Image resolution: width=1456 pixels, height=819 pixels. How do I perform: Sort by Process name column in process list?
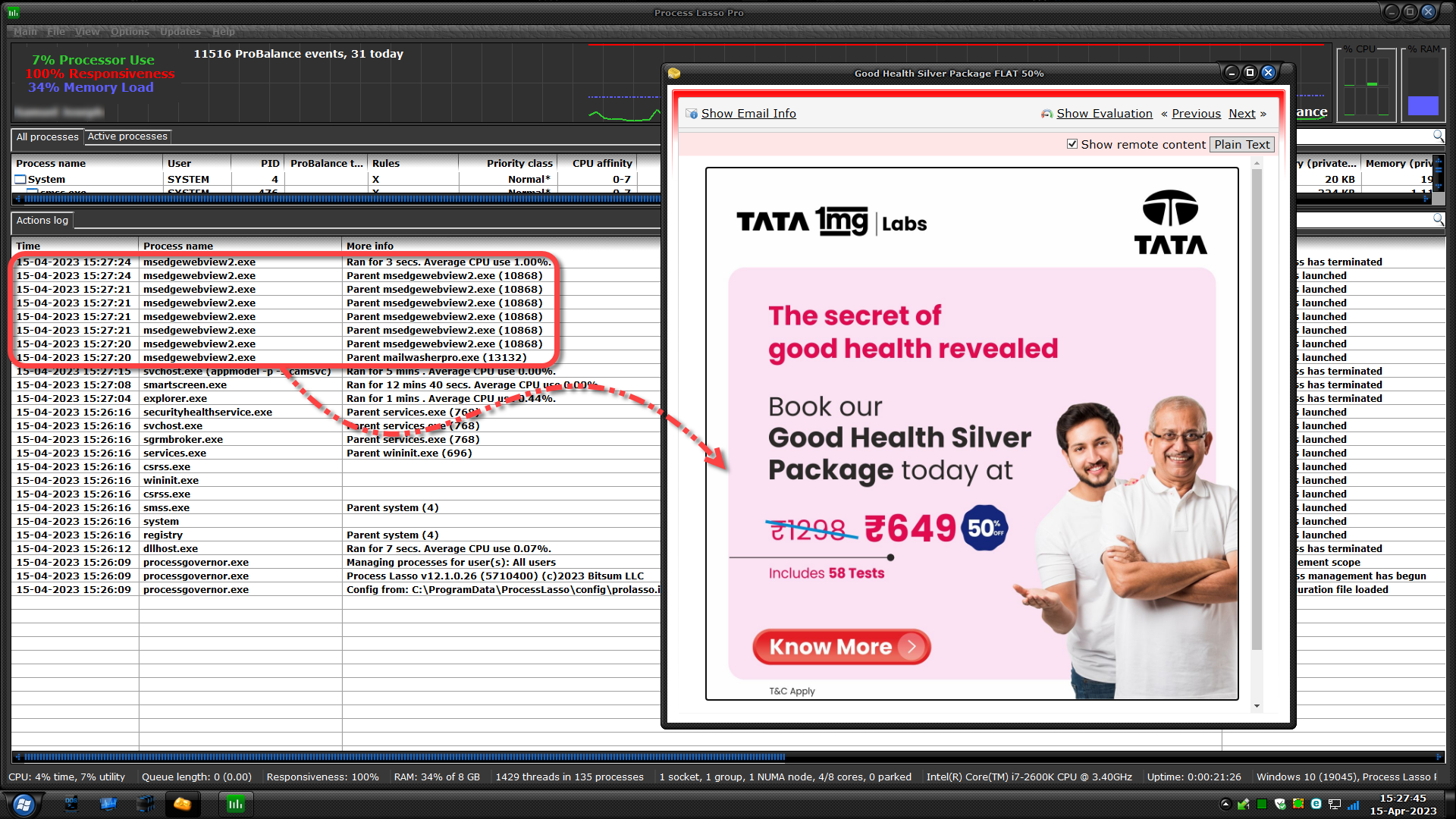pyautogui.click(x=86, y=163)
